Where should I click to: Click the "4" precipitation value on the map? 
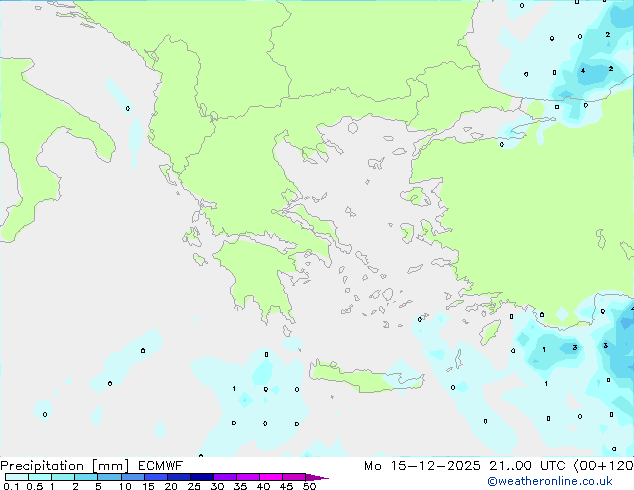[x=583, y=70]
